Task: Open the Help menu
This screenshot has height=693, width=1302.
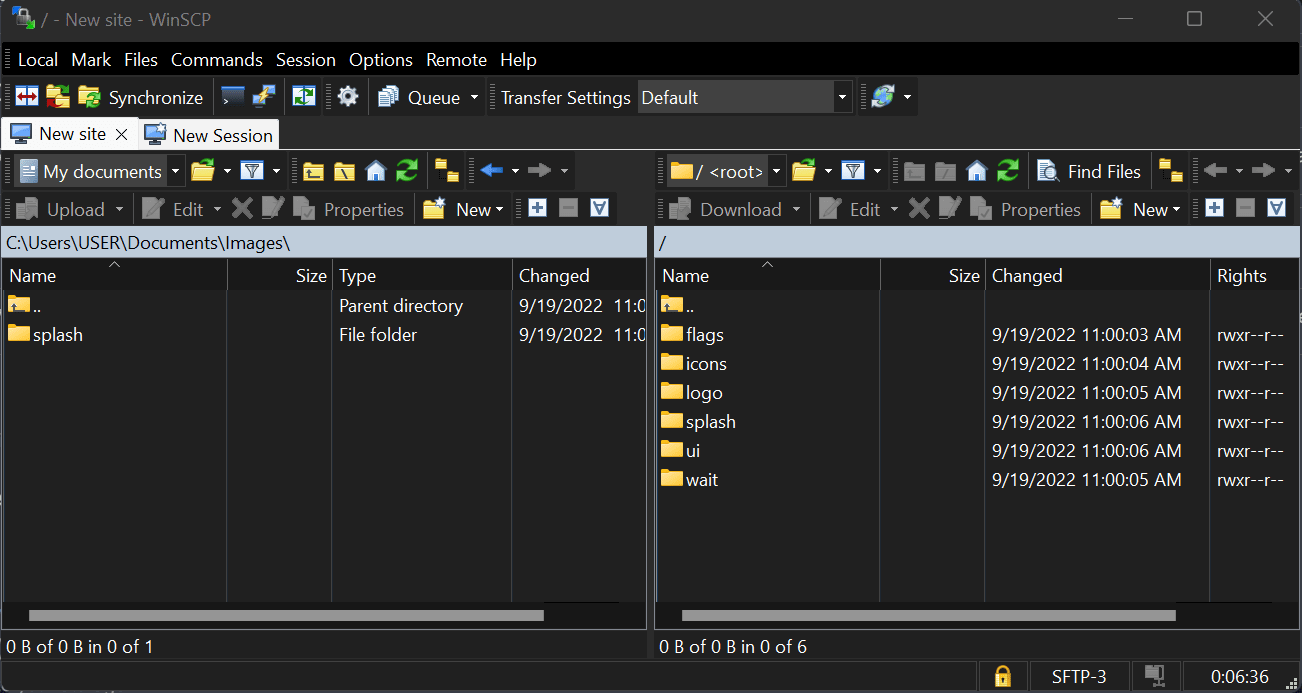Action: 518,60
